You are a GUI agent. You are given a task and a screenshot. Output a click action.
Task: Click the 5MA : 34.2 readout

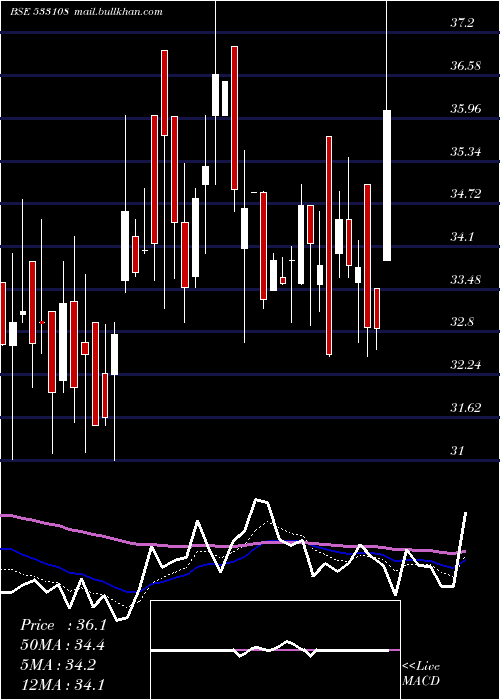pos(58,665)
